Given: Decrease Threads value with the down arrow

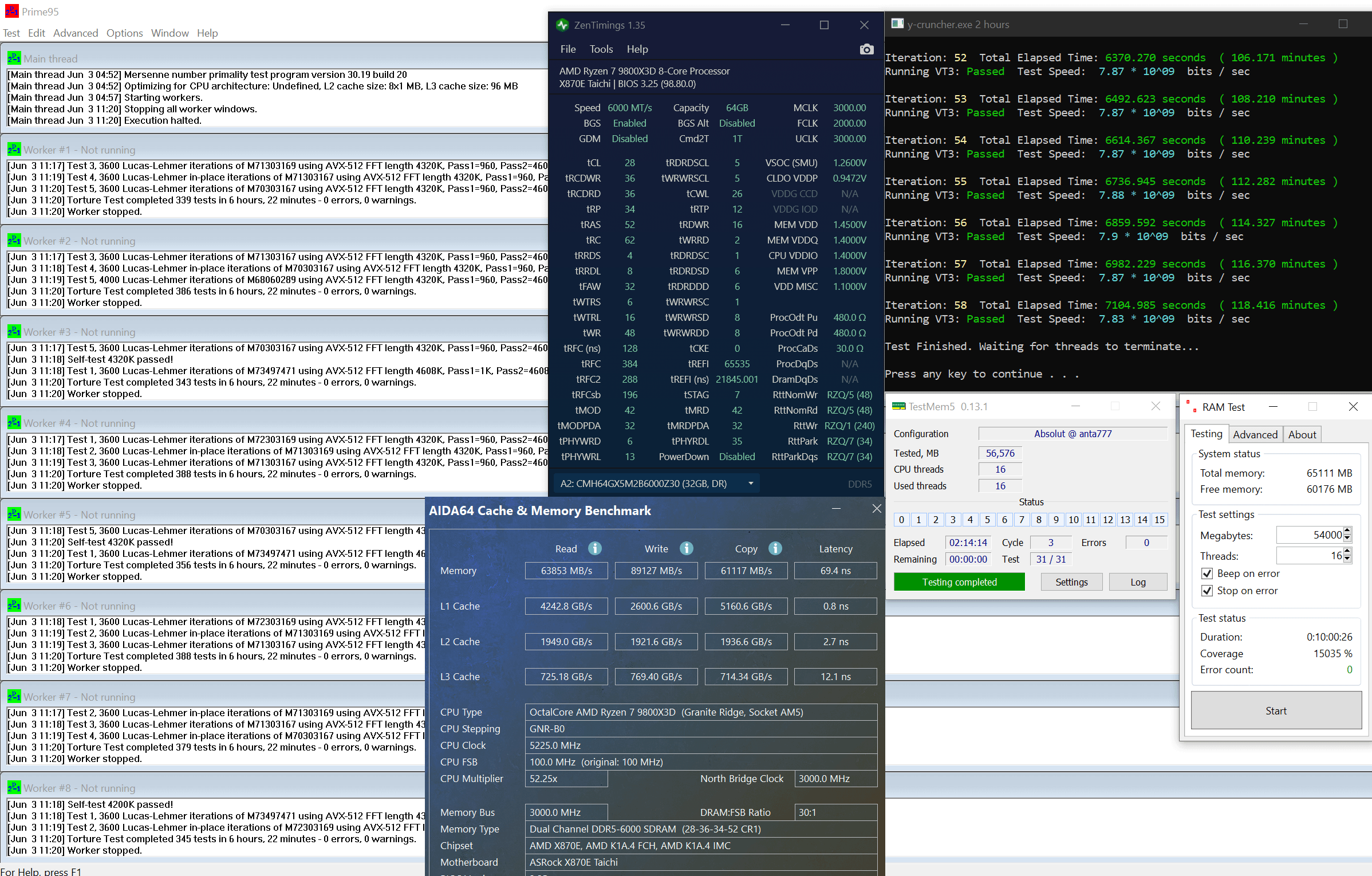Looking at the screenshot, I should (1347, 559).
